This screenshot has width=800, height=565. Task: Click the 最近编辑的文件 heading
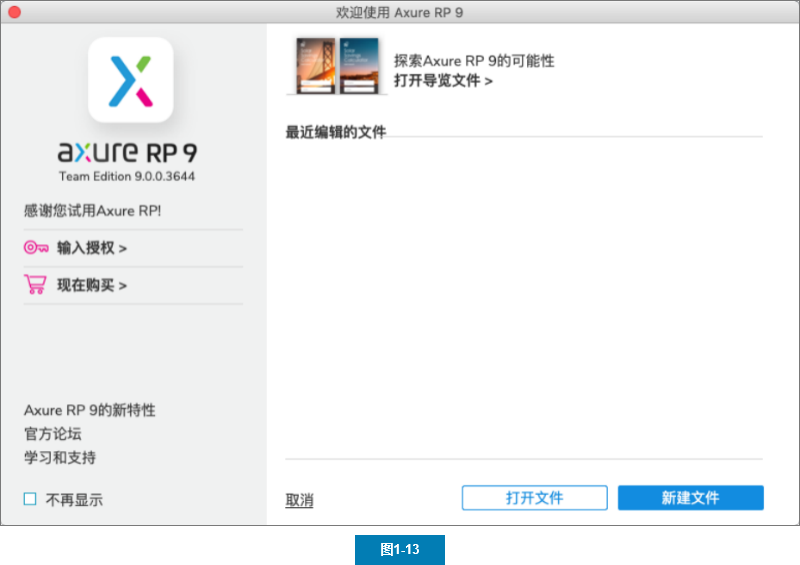point(336,132)
